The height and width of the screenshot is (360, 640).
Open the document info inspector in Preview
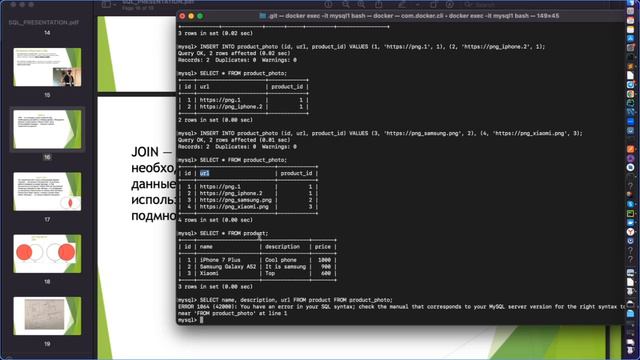coord(329,5)
